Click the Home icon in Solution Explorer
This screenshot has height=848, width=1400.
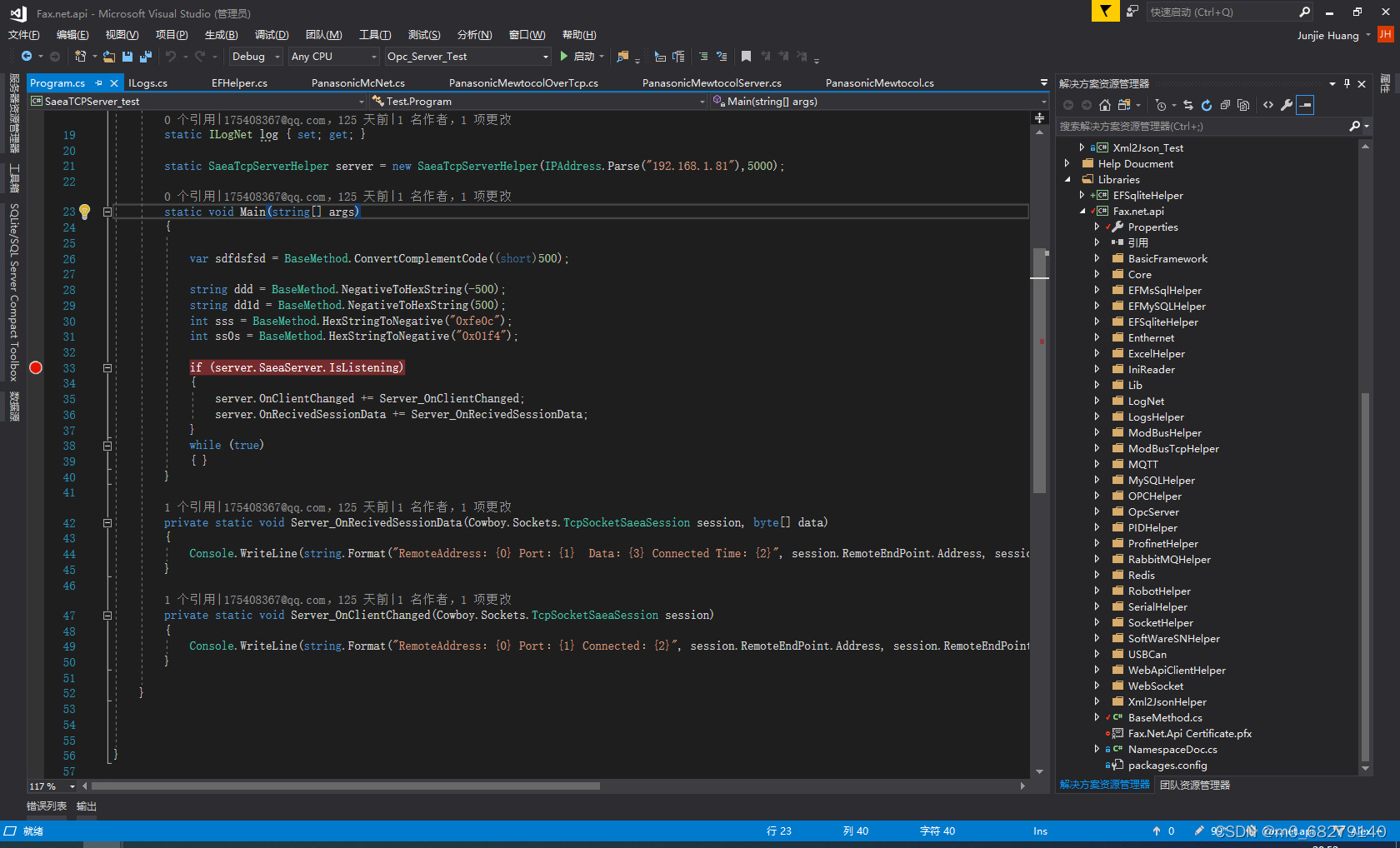pyautogui.click(x=1105, y=105)
